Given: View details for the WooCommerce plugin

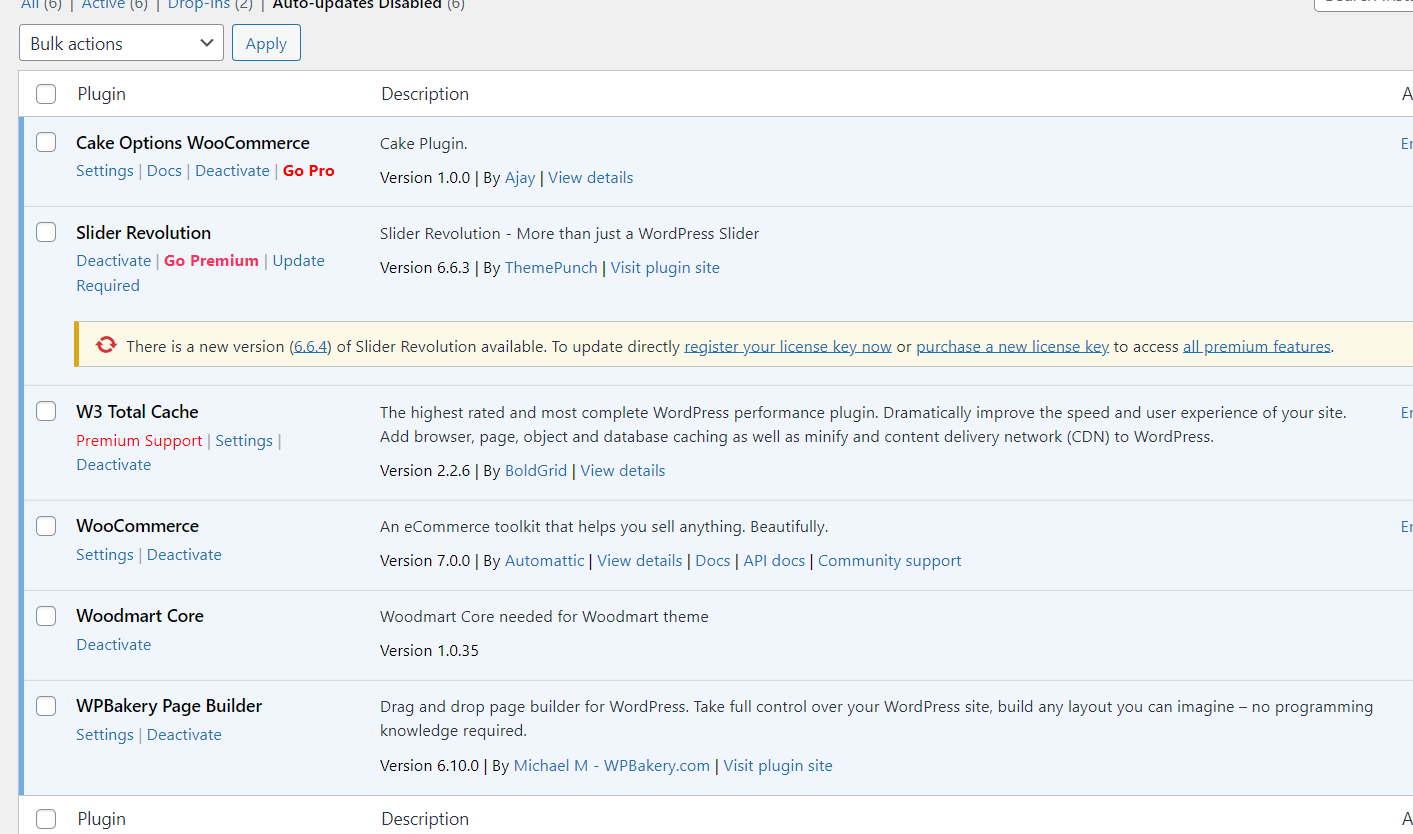Looking at the screenshot, I should [x=640, y=561].
